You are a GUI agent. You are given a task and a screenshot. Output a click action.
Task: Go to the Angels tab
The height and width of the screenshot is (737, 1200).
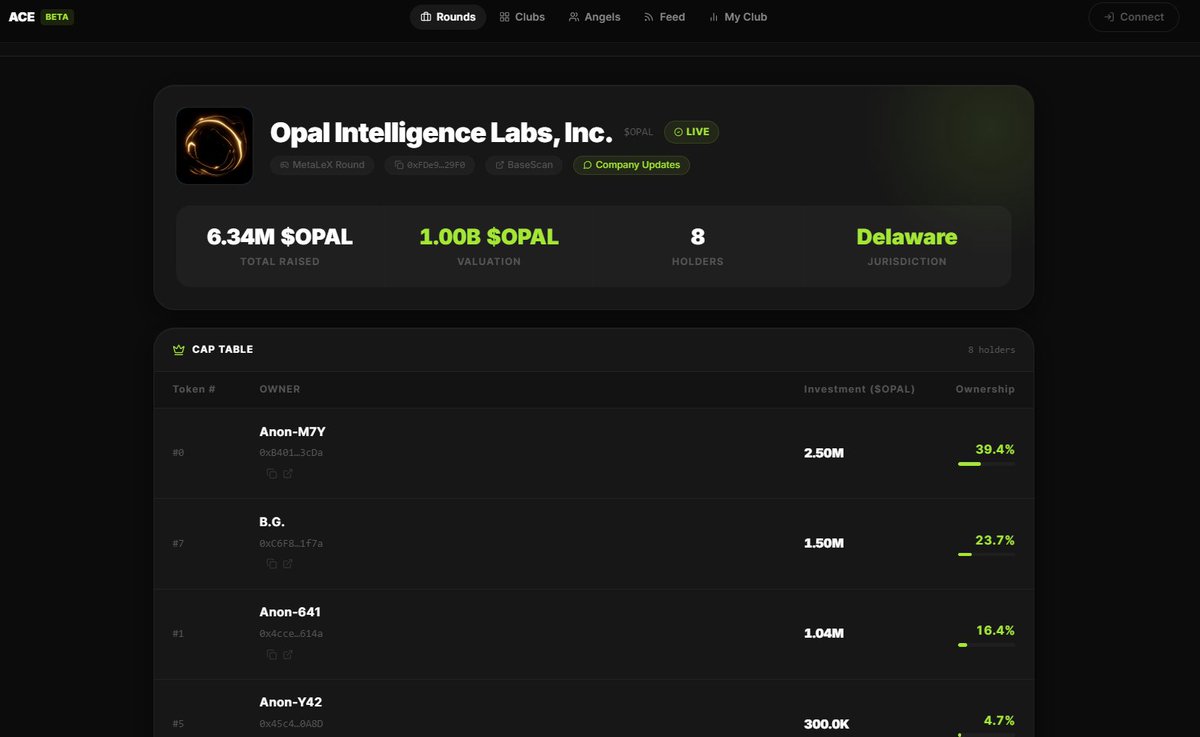595,17
